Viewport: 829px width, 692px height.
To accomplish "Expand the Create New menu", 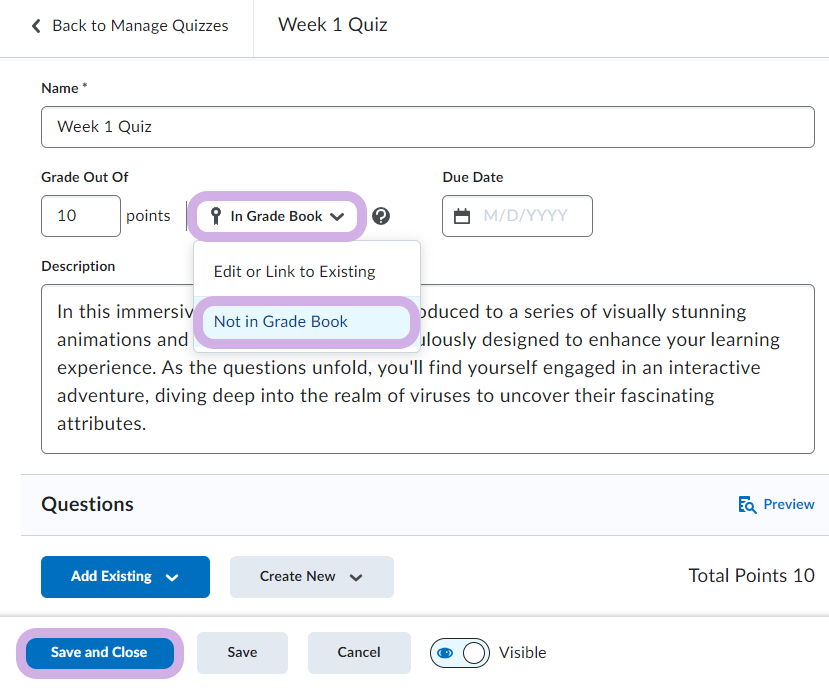I will coord(311,577).
